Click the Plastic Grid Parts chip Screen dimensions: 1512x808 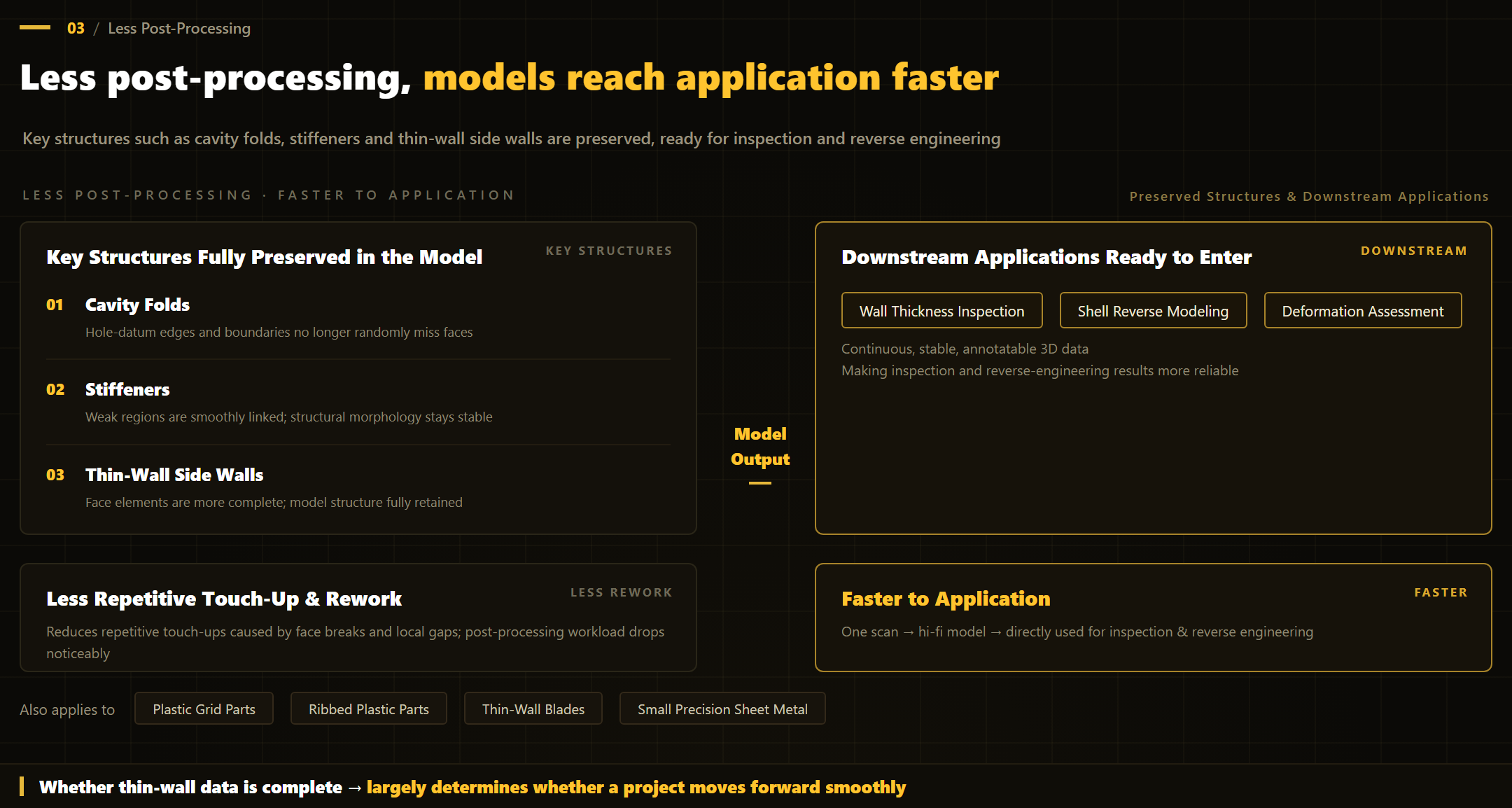204,709
